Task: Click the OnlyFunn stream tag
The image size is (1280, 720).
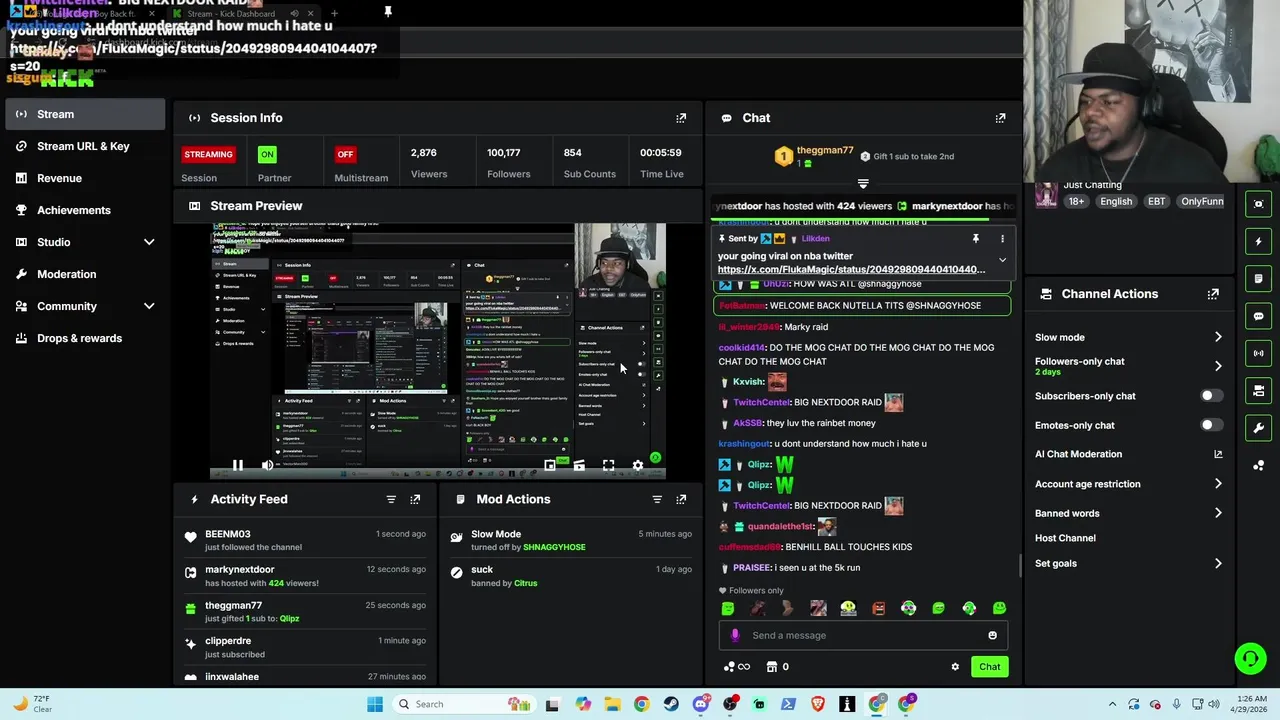Action: 1202,201
